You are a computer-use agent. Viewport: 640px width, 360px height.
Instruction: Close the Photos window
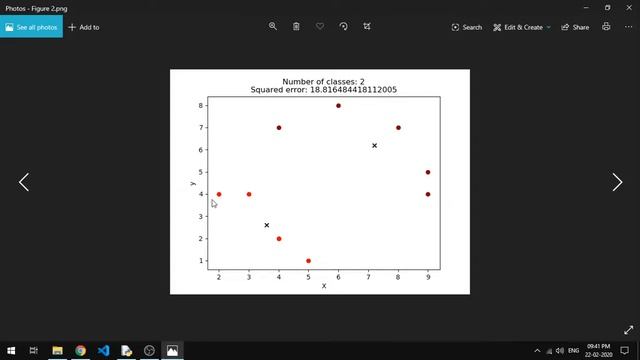629,7
